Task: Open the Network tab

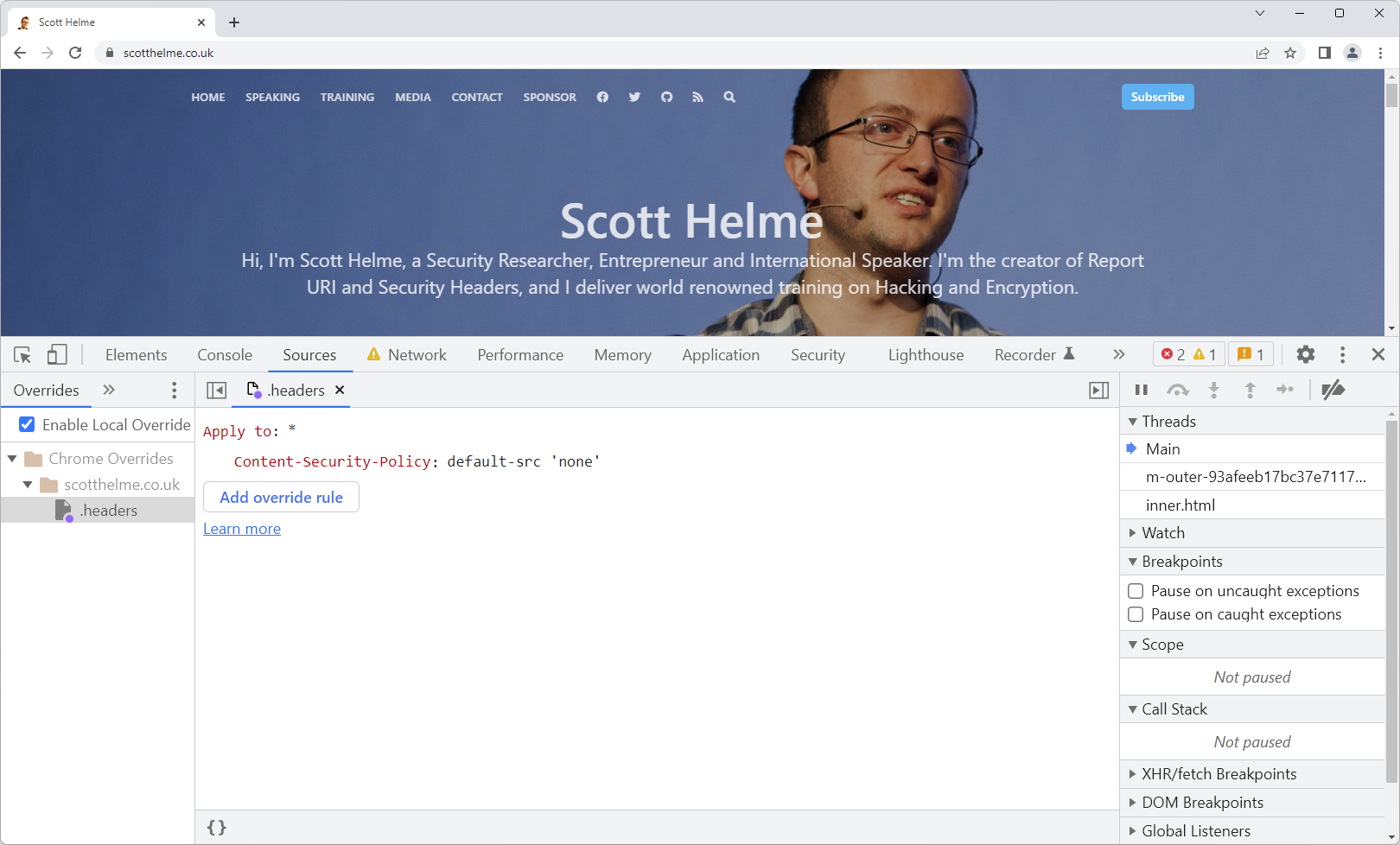Action: point(406,355)
